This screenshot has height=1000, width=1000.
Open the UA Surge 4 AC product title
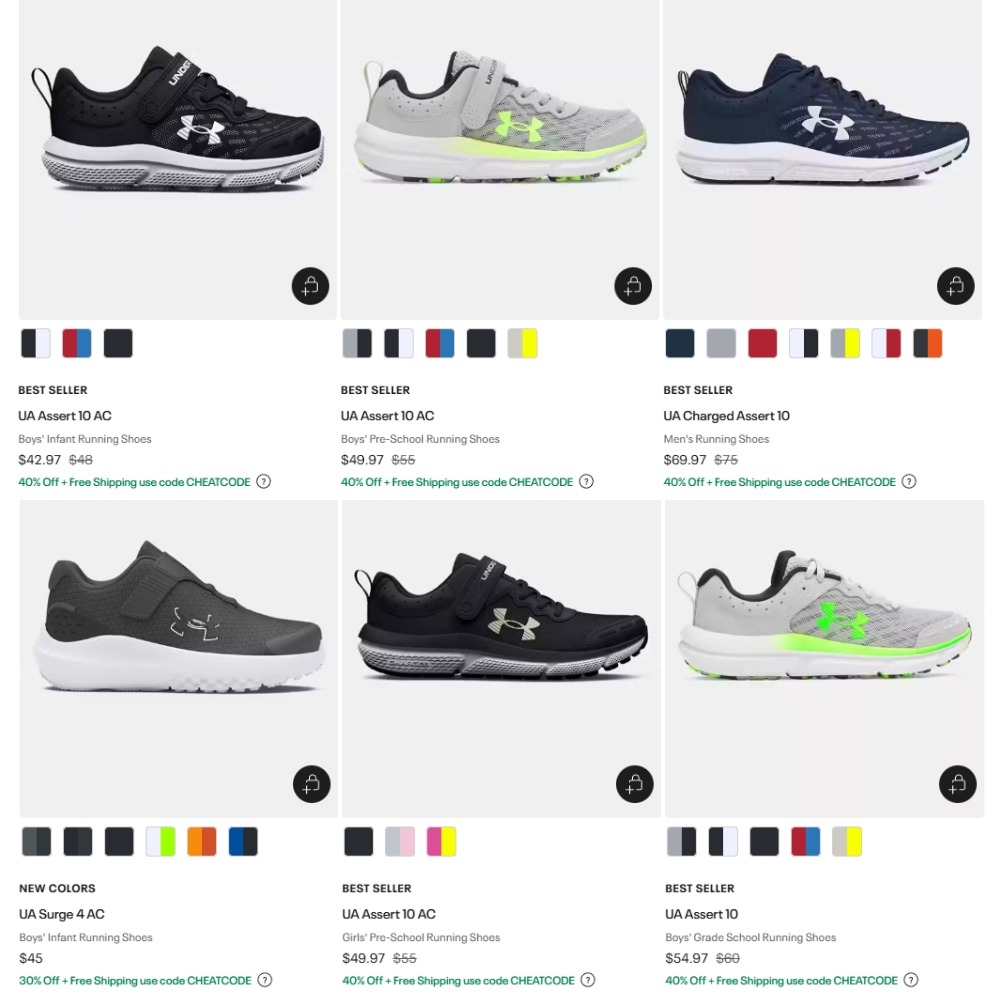point(62,914)
